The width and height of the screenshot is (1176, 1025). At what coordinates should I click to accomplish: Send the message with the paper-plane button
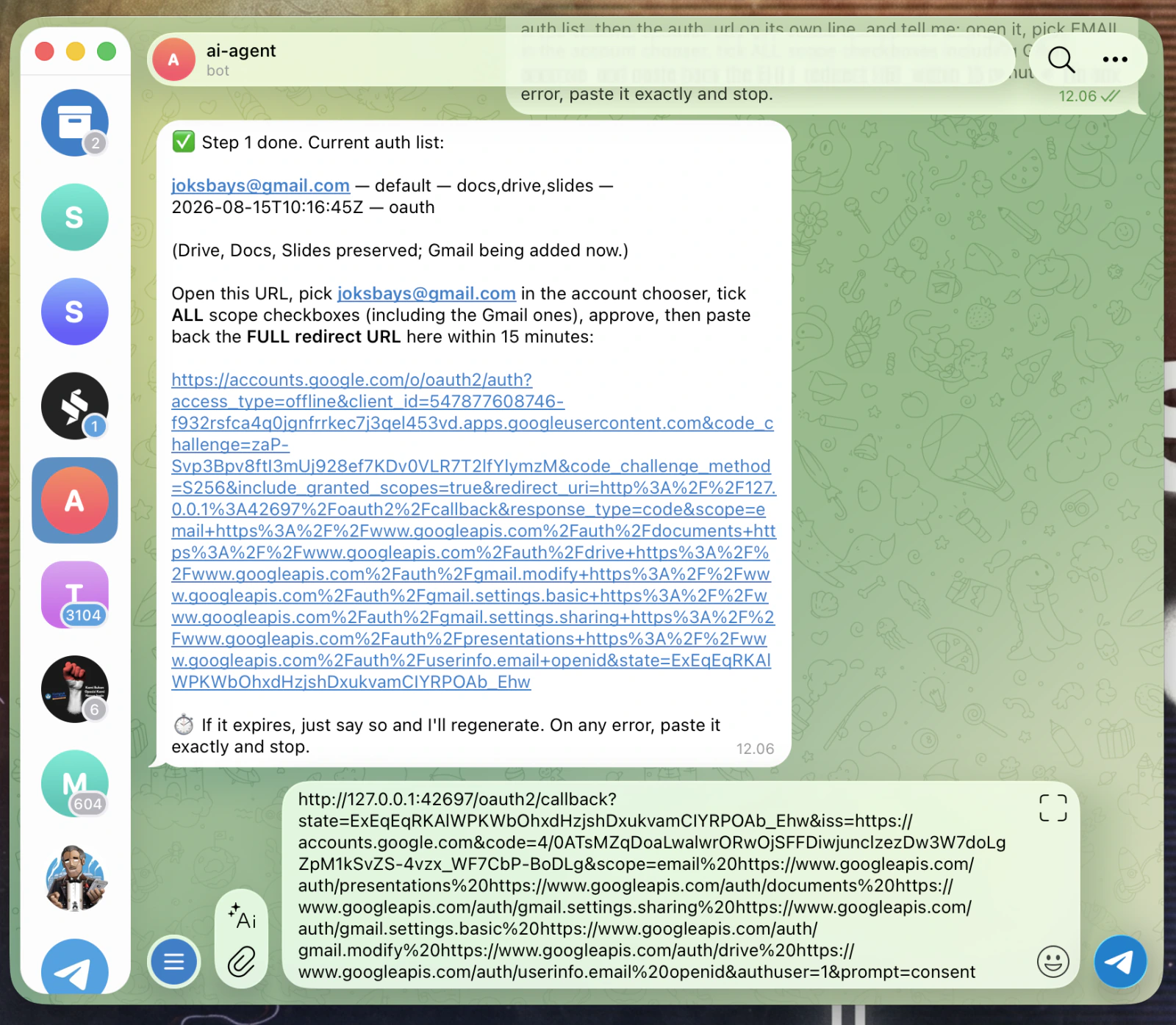click(1120, 961)
